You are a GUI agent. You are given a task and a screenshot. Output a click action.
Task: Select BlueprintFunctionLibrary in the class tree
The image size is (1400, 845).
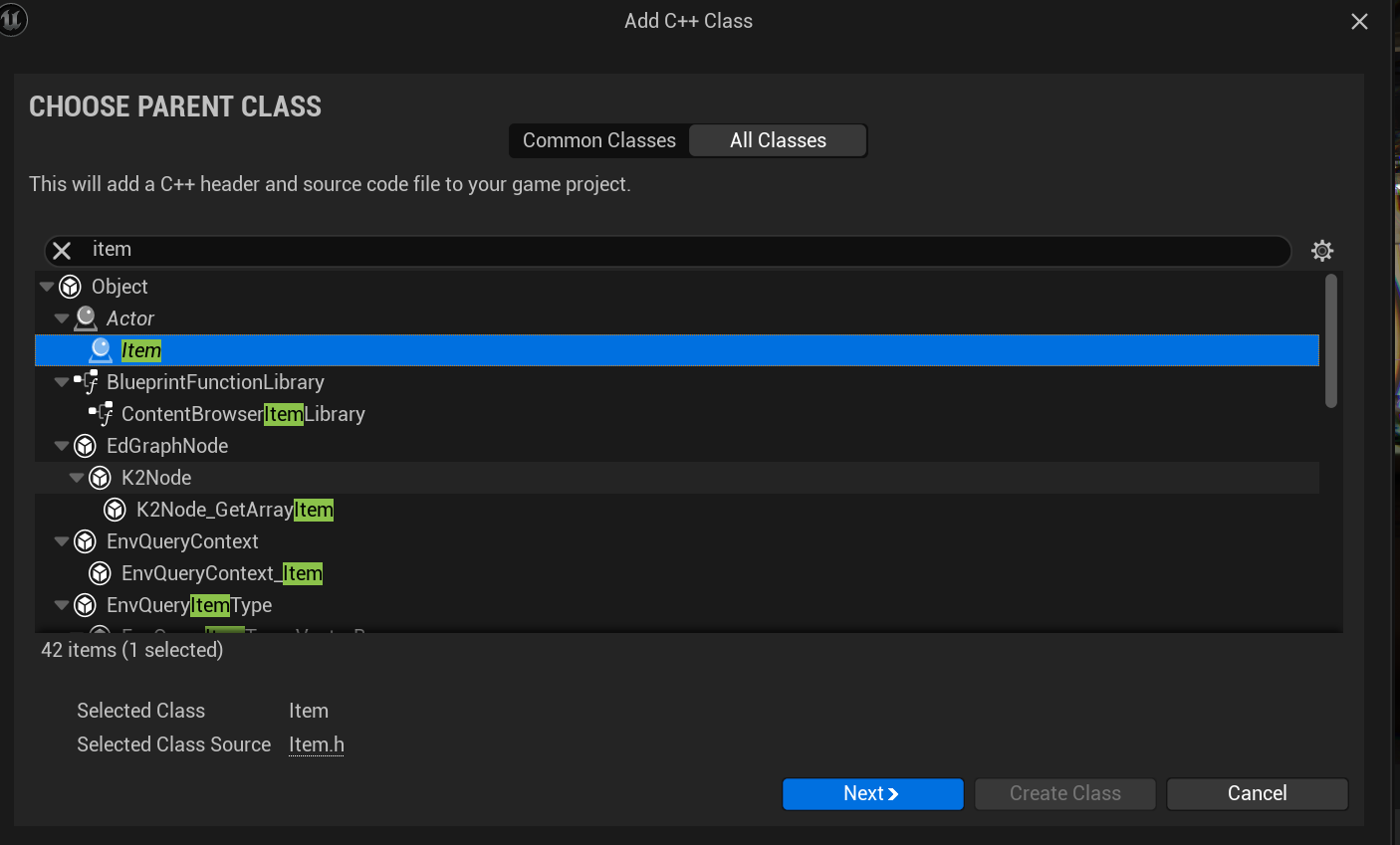coord(215,382)
